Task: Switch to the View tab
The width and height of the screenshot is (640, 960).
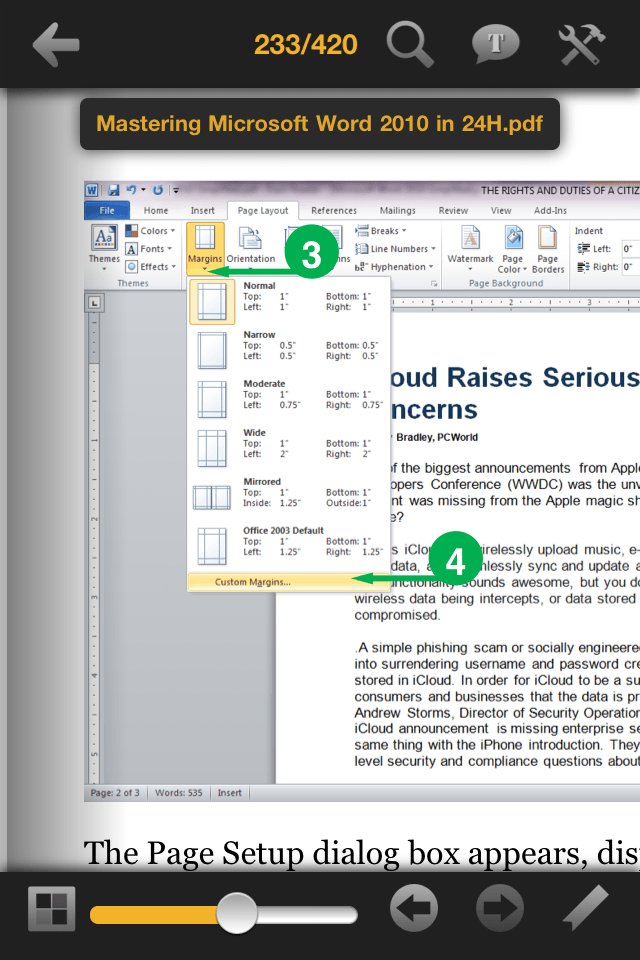Action: click(501, 211)
